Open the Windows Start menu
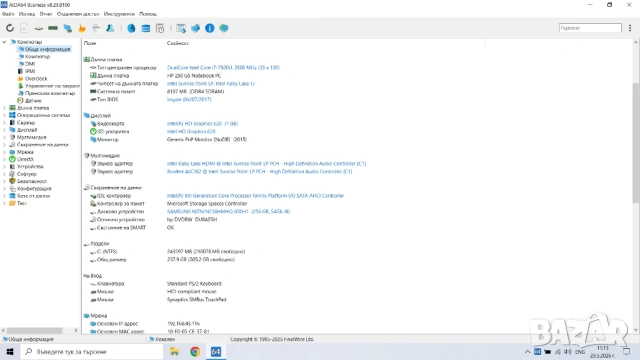640x360 pixels. pos(10,351)
